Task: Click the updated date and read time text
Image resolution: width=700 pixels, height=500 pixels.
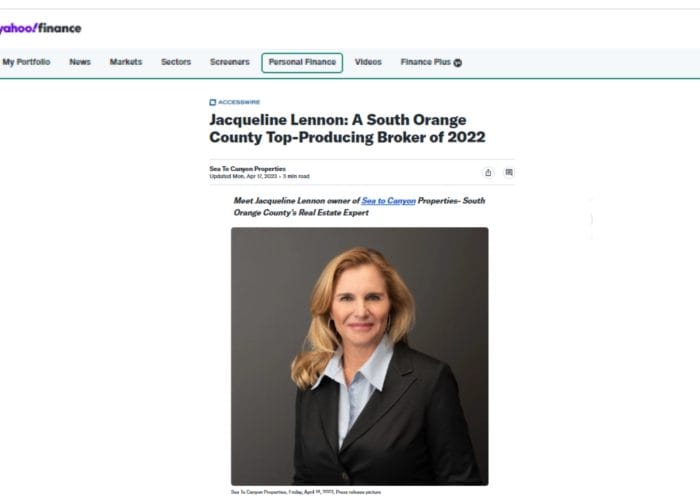Action: tap(259, 176)
